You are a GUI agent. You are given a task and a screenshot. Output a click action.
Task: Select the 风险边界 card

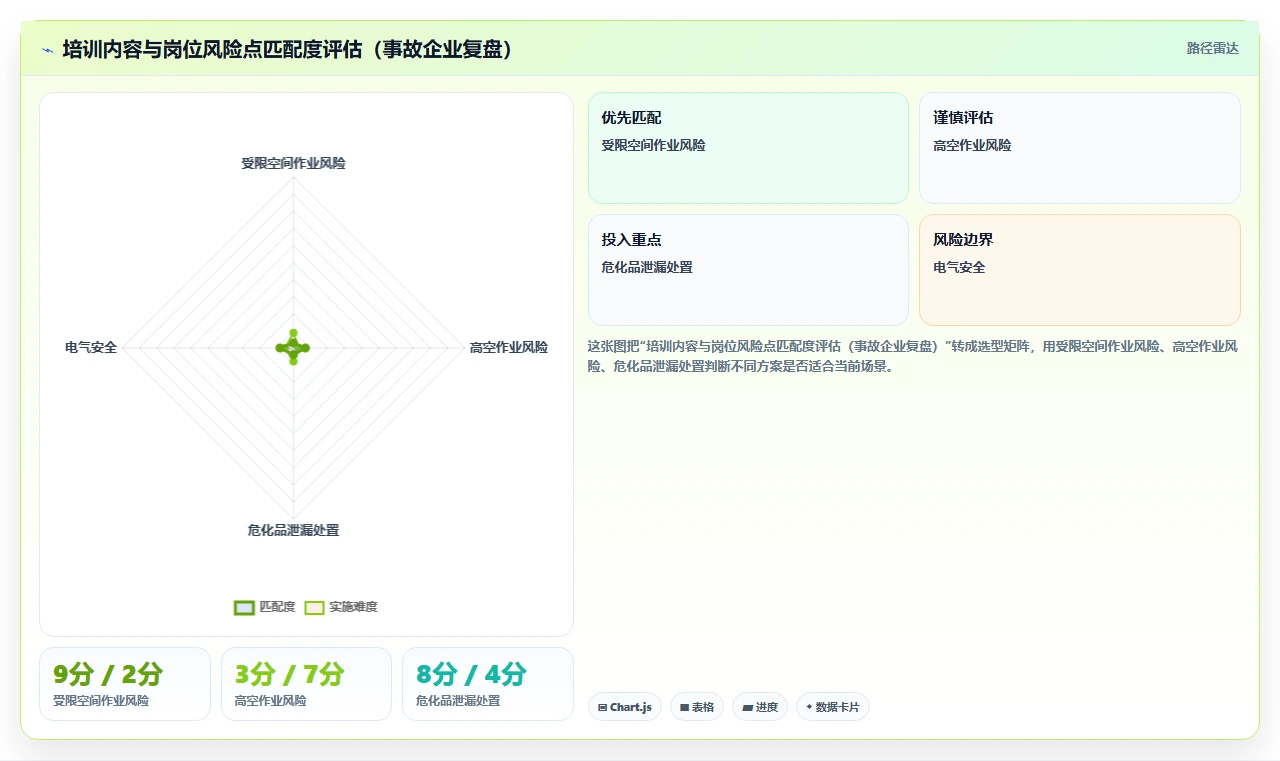(x=1080, y=270)
